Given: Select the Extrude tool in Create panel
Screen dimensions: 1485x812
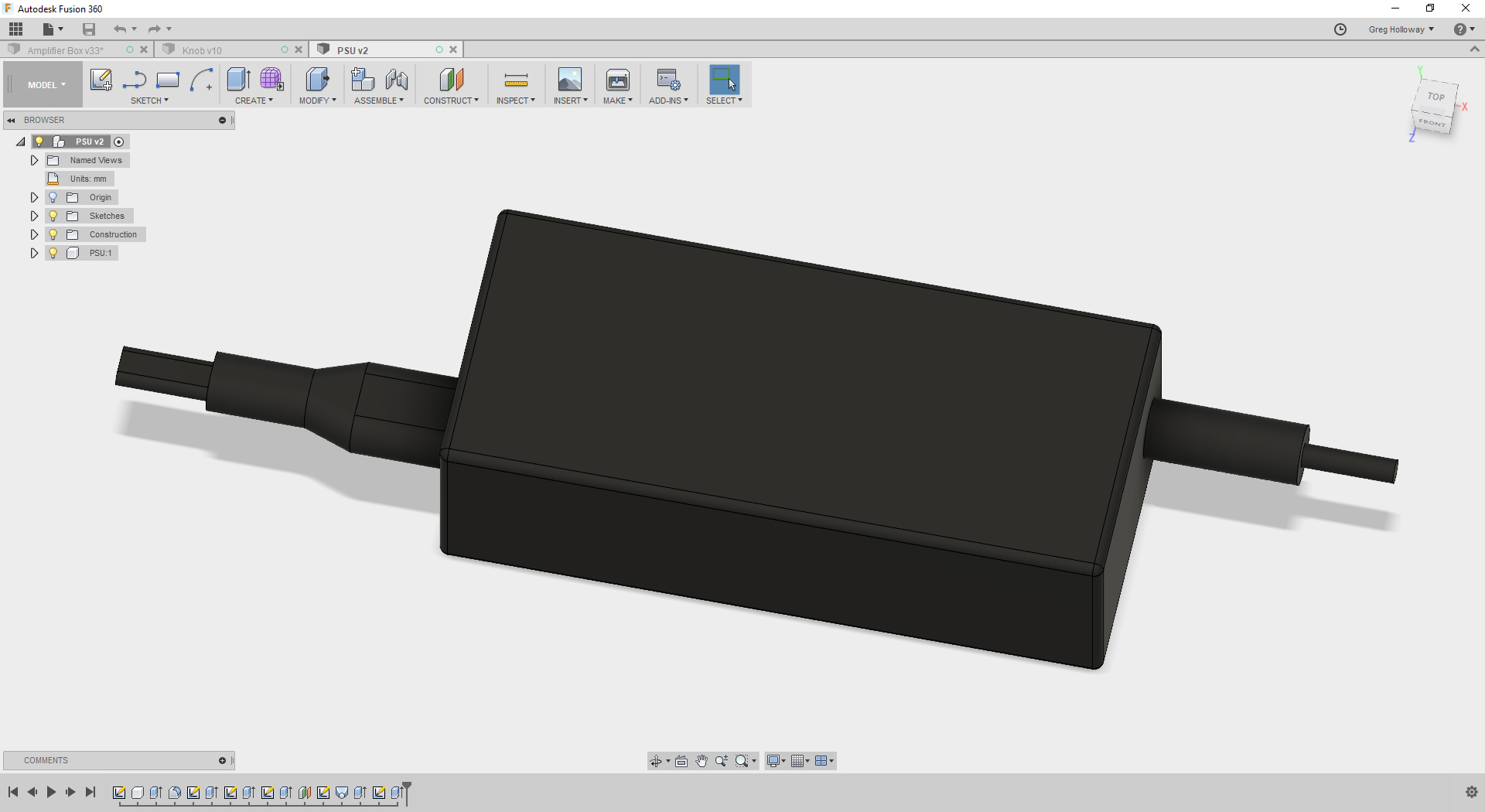Looking at the screenshot, I should [237, 79].
